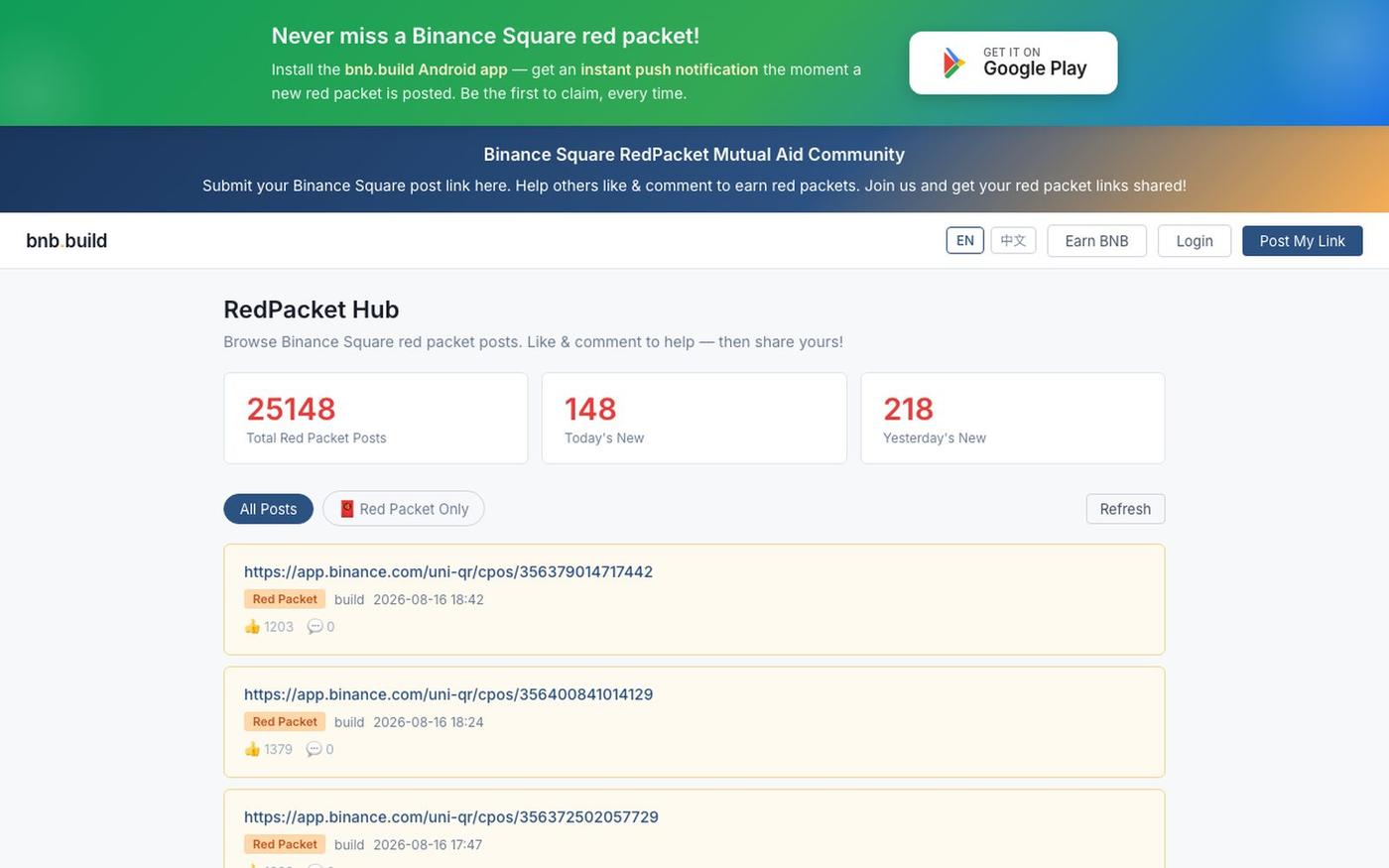
Task: Click the thumbs-up icon on post 356379014717442
Action: point(252,627)
